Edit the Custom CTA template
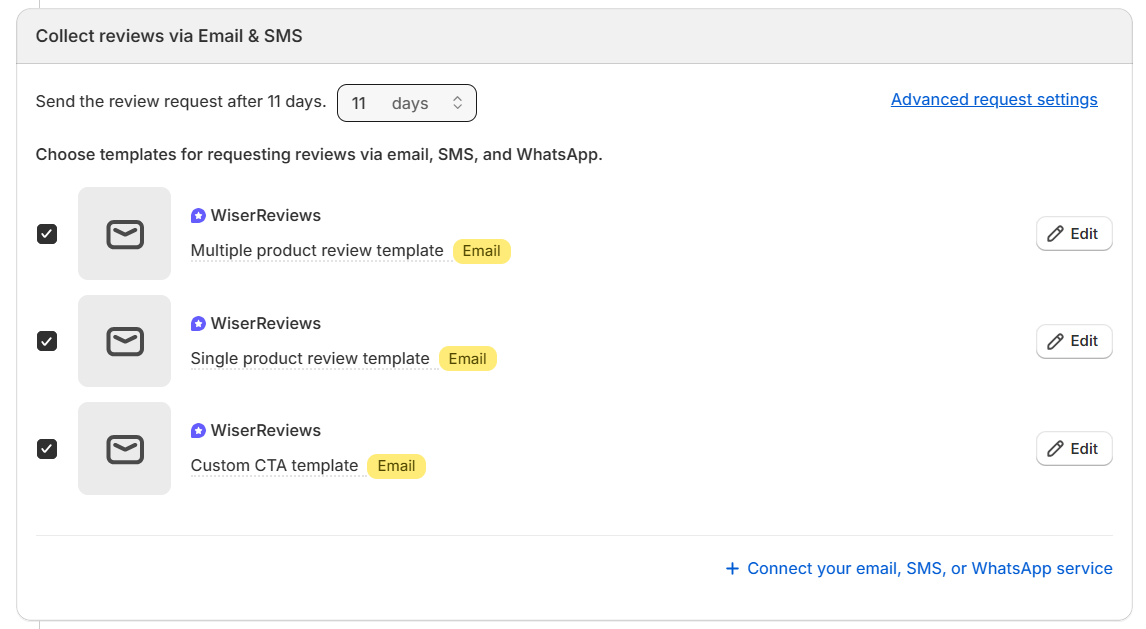Image resolution: width=1146 pixels, height=629 pixels. point(1074,449)
